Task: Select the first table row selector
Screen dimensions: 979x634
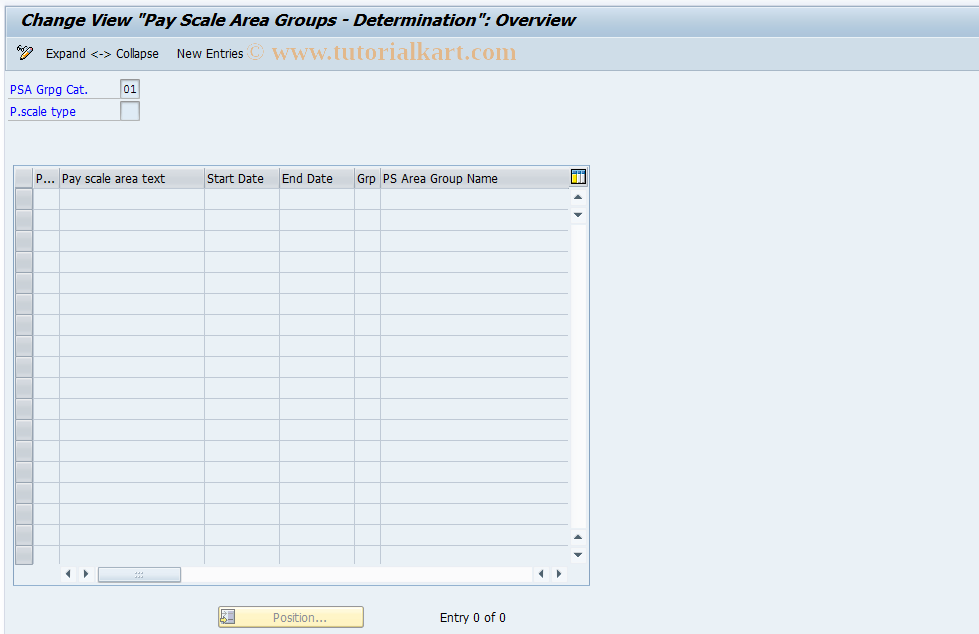Action: pos(24,199)
